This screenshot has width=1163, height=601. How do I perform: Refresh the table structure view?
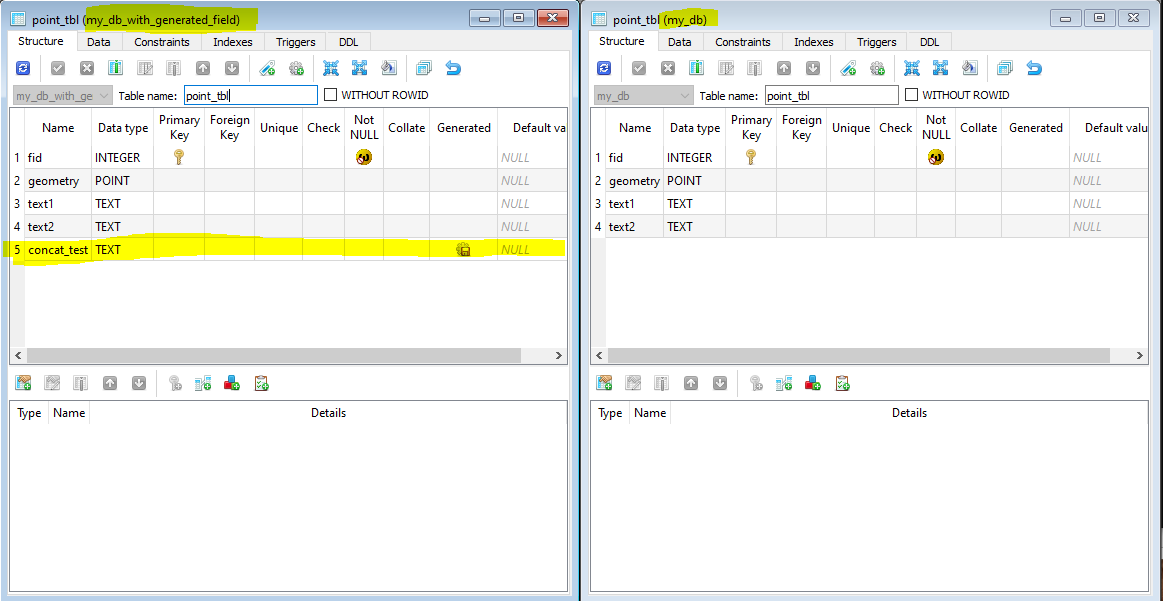tap(22, 67)
